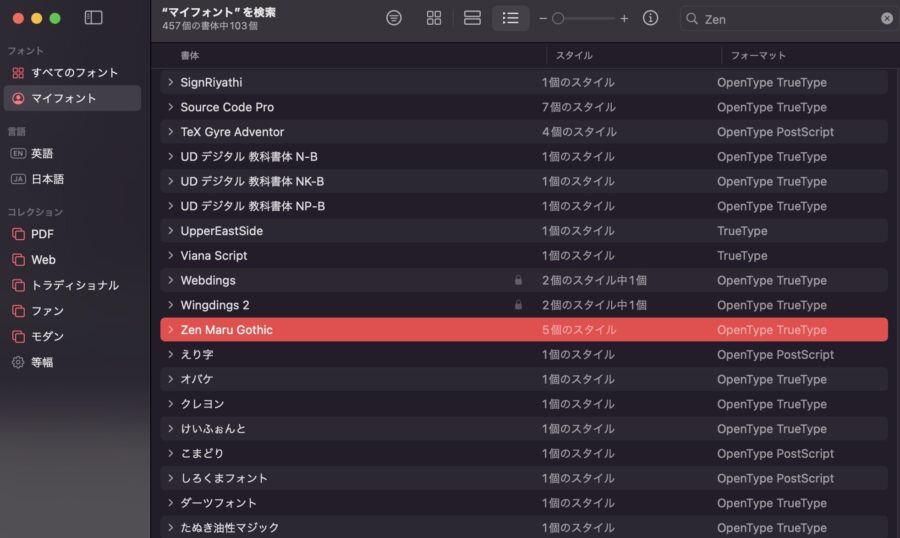900x538 pixels.
Task: Expand the SignRiyathi font family
Action: (x=170, y=82)
